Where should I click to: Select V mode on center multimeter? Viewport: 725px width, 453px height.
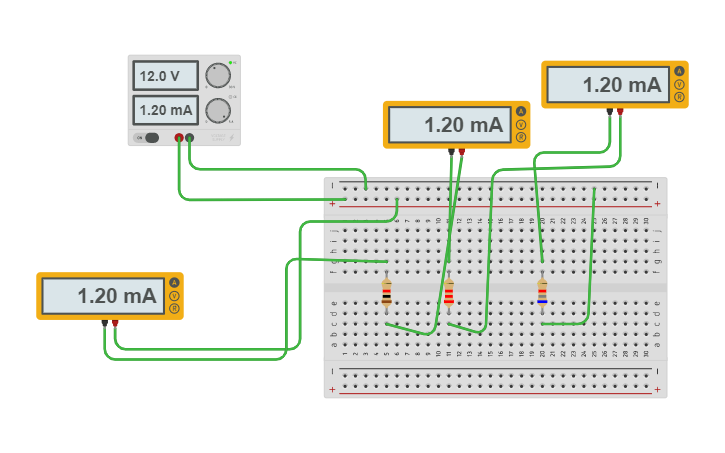click(520, 124)
